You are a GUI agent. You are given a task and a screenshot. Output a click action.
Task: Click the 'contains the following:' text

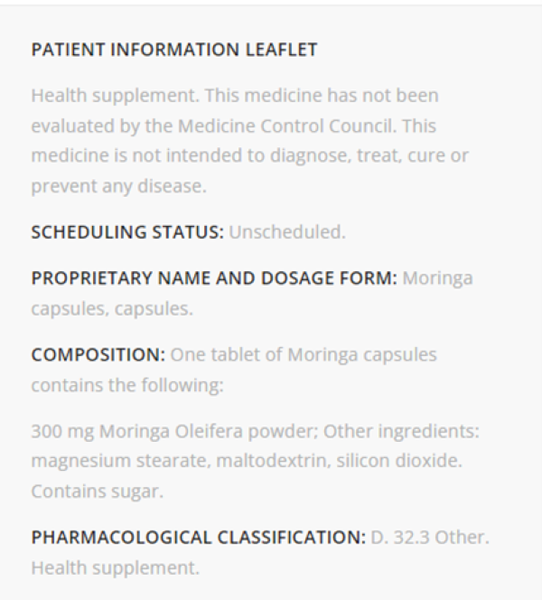coord(127,385)
